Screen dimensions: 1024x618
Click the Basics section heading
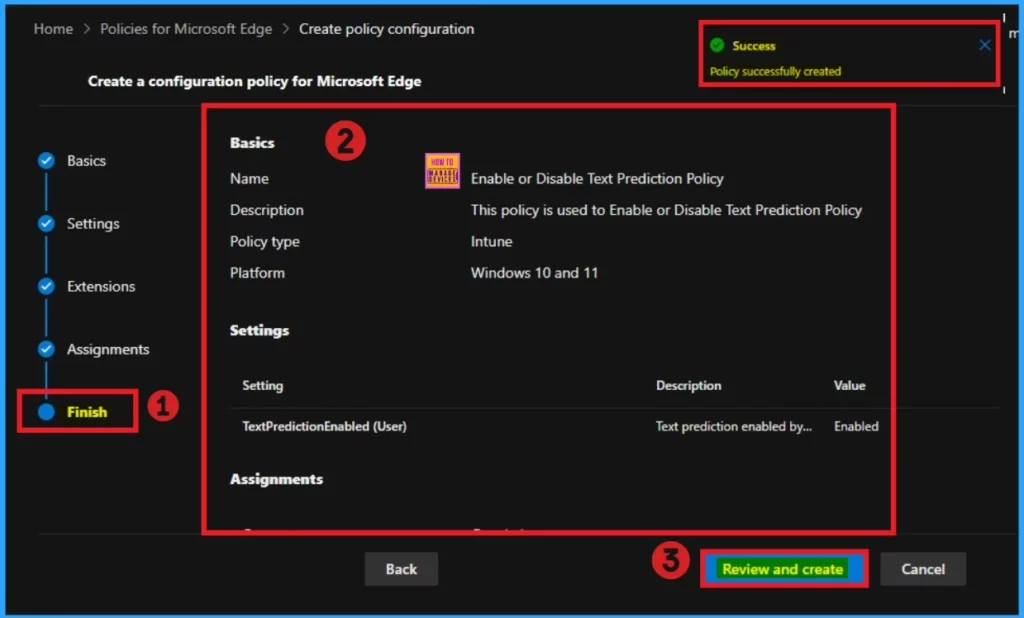pyautogui.click(x=252, y=143)
